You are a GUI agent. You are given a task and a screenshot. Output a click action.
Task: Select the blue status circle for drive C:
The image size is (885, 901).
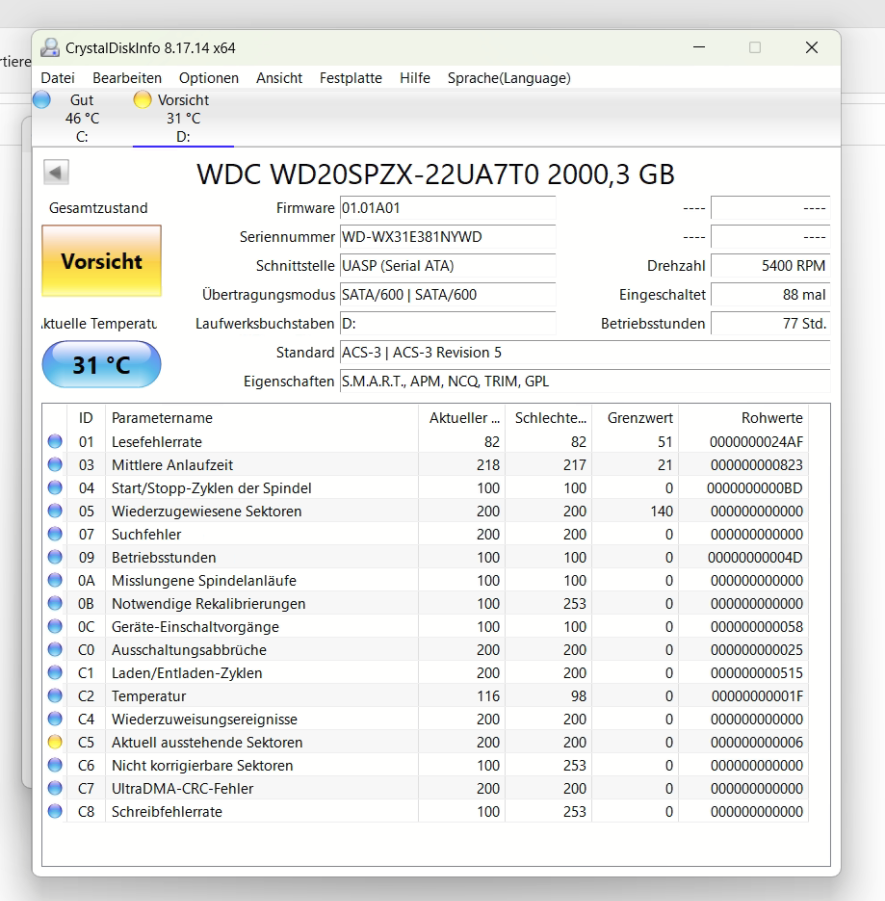[x=42, y=100]
